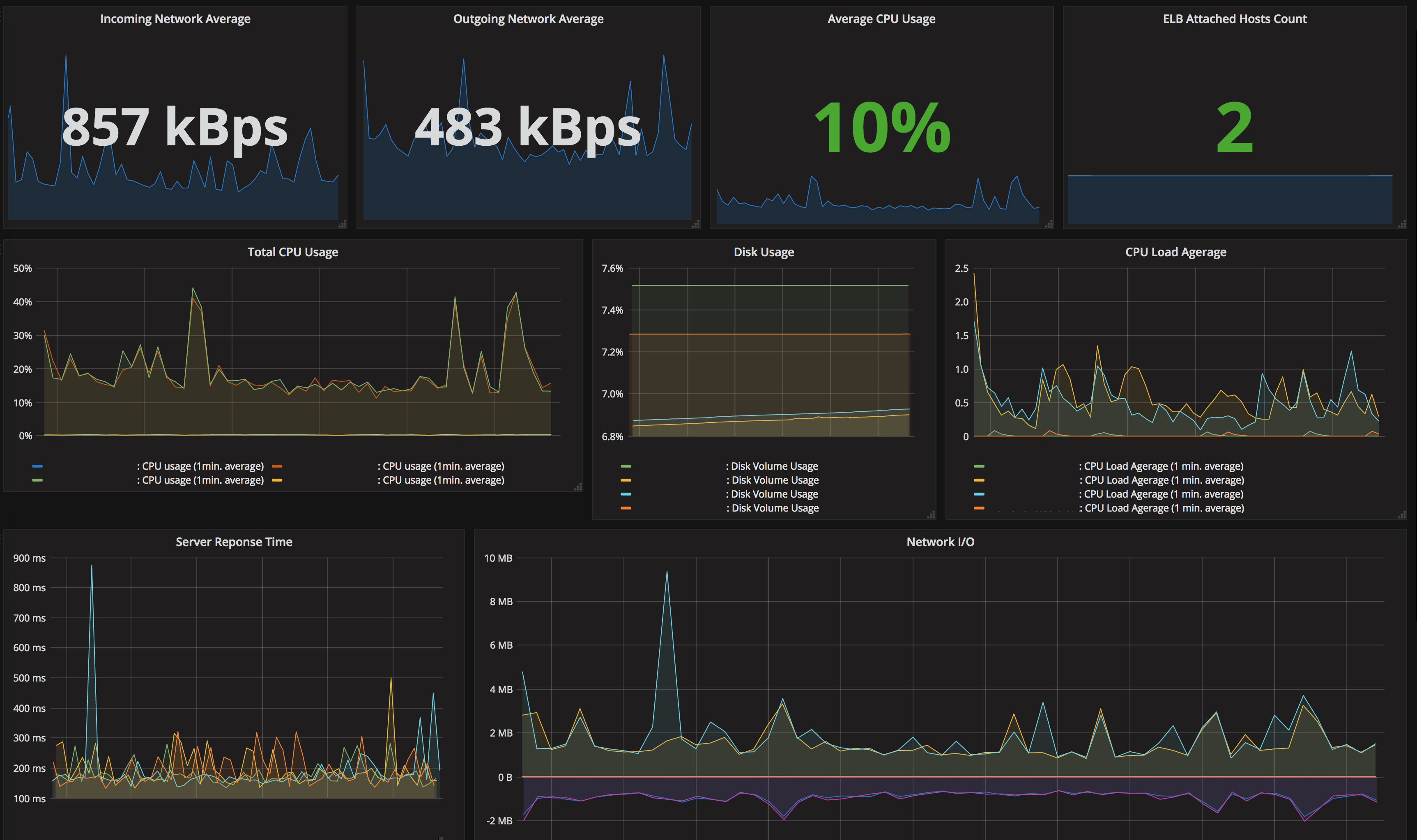Click the ELB Attached Hosts Count title

tap(1235, 18)
